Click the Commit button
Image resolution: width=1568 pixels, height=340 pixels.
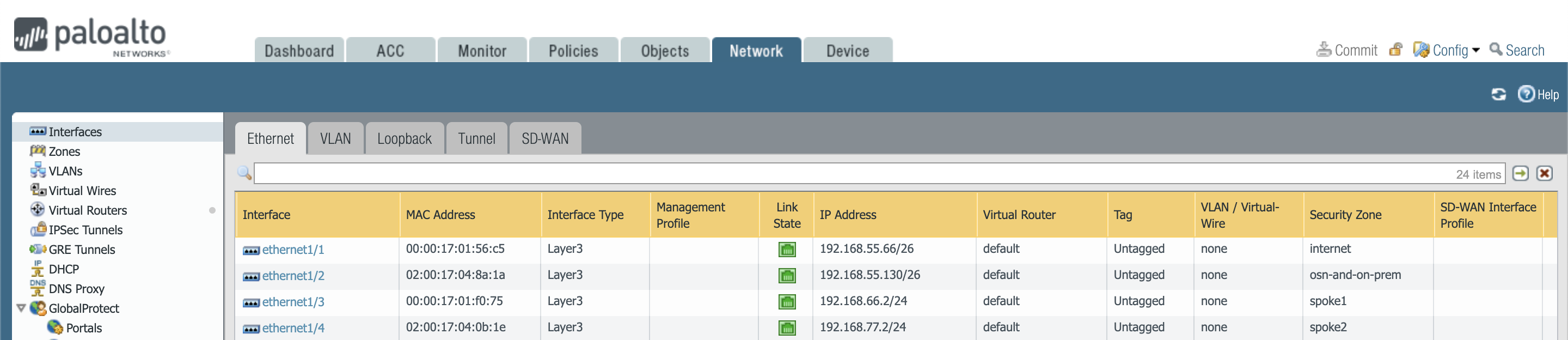[1347, 51]
